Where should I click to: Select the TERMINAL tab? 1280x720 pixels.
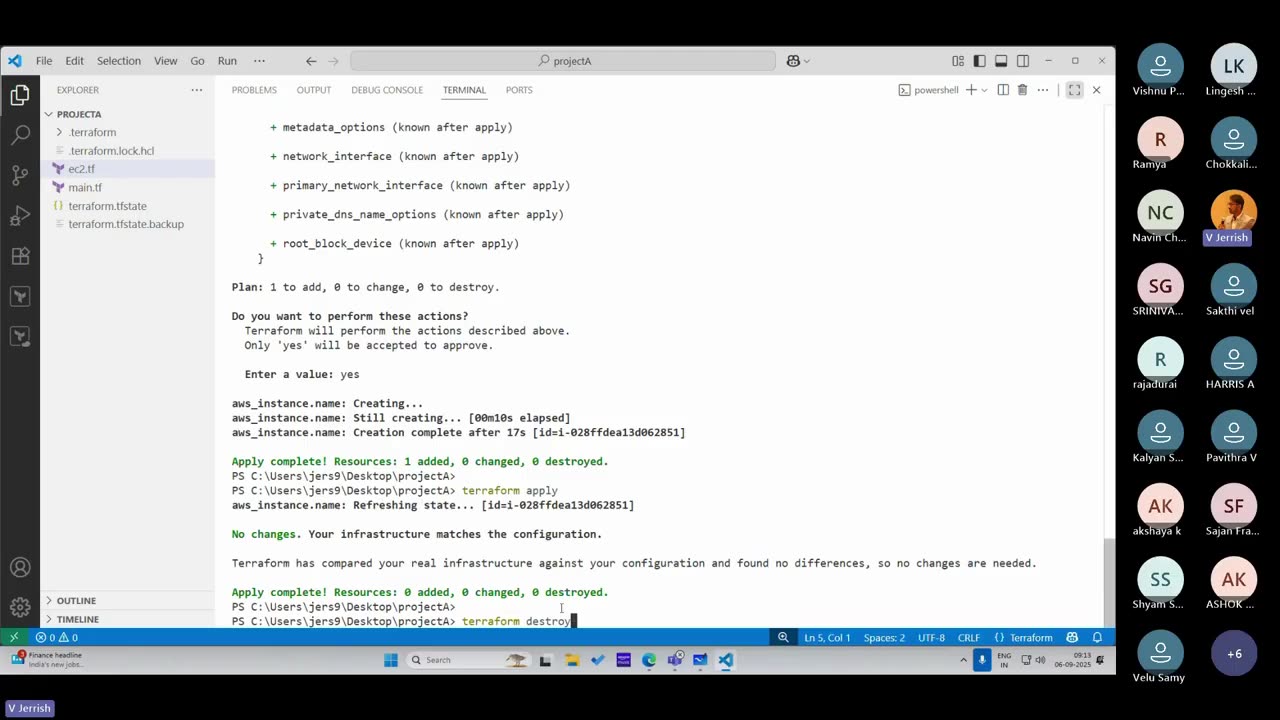[464, 90]
